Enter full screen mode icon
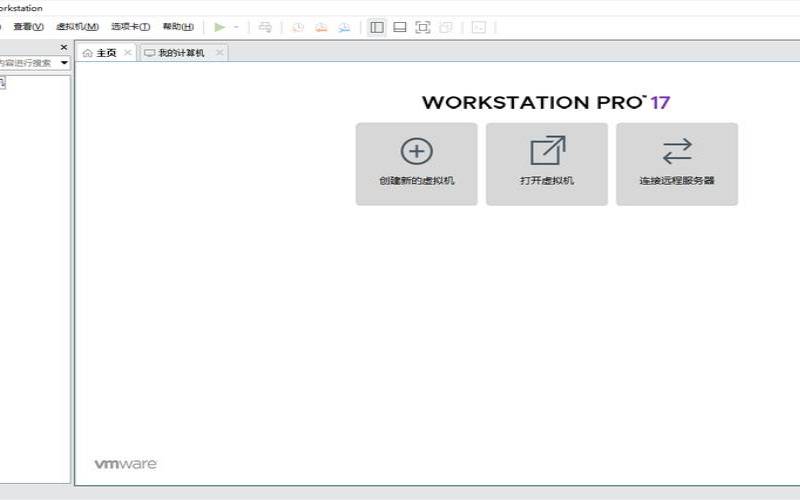800x500 pixels. click(x=423, y=27)
